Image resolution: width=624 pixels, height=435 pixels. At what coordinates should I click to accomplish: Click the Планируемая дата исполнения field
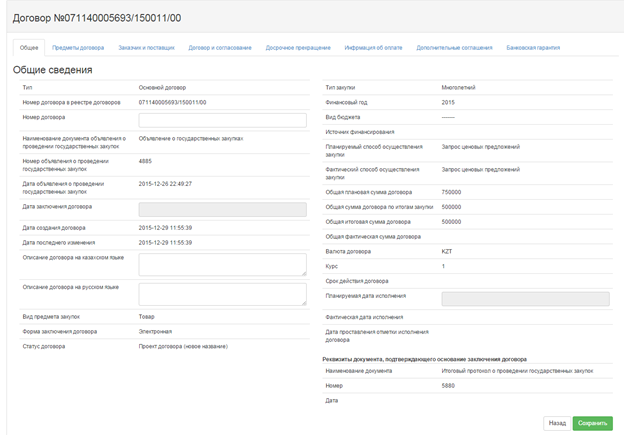525,299
